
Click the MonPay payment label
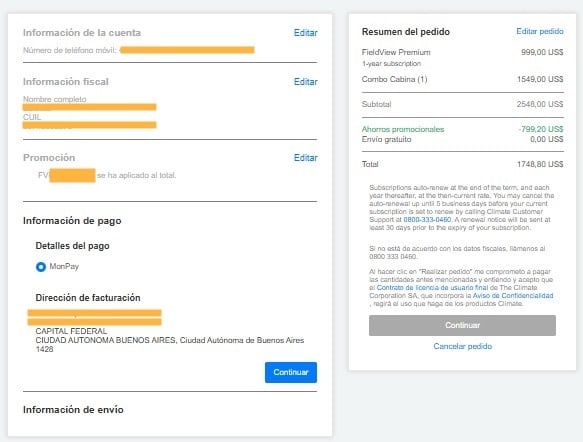point(64,266)
